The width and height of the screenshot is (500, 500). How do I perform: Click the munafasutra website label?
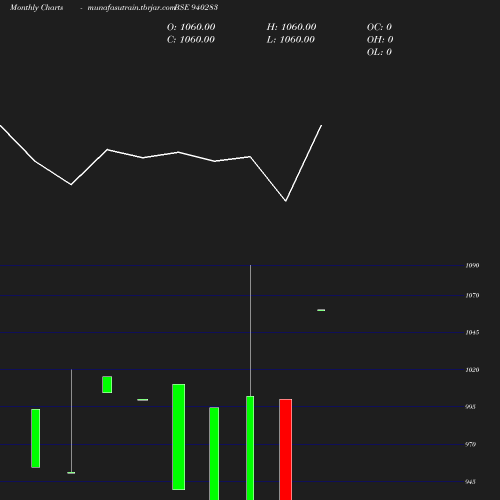[x=131, y=7]
